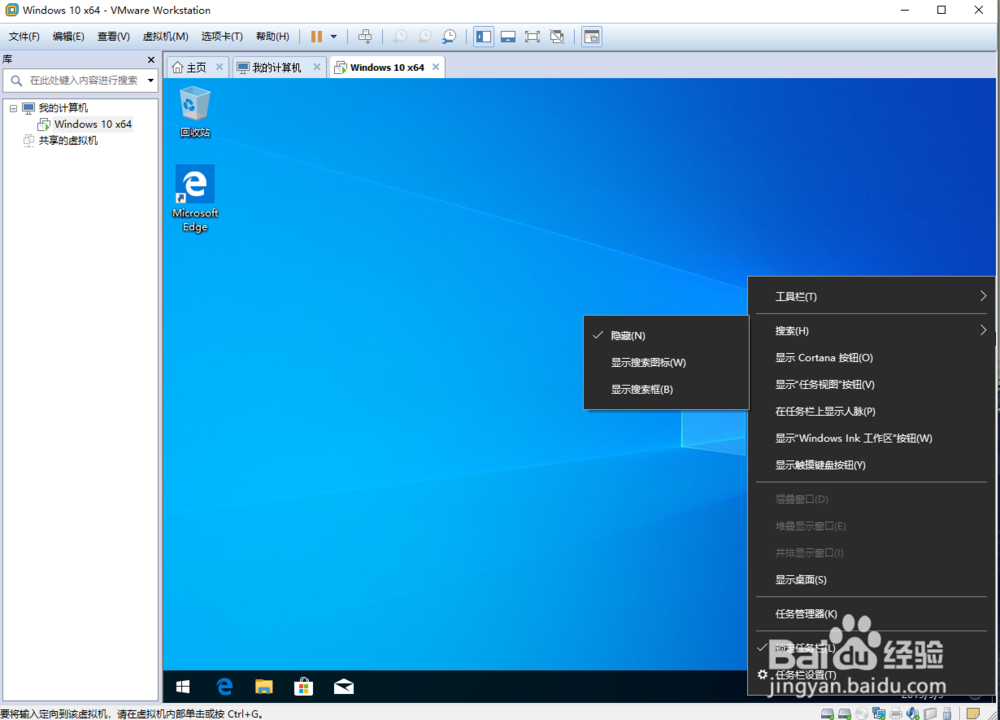This screenshot has width=1000, height=720.
Task: Click the USB controller status bar icon
Action: tap(948, 714)
